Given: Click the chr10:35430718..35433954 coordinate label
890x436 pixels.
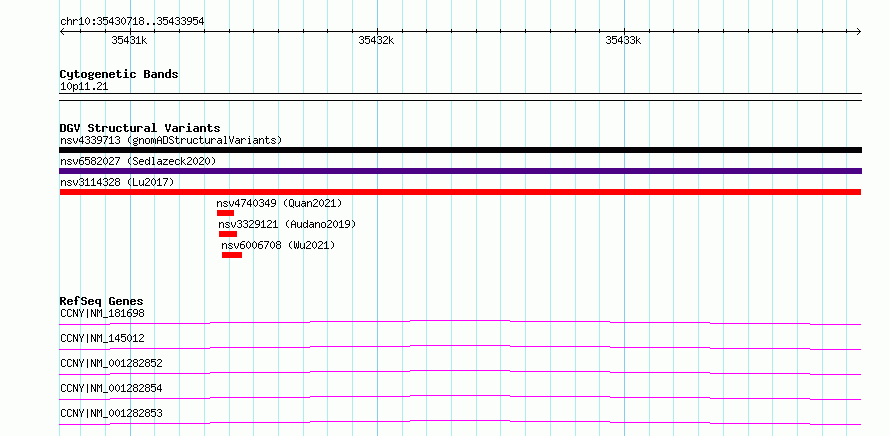Looking at the screenshot, I should click(132, 21).
